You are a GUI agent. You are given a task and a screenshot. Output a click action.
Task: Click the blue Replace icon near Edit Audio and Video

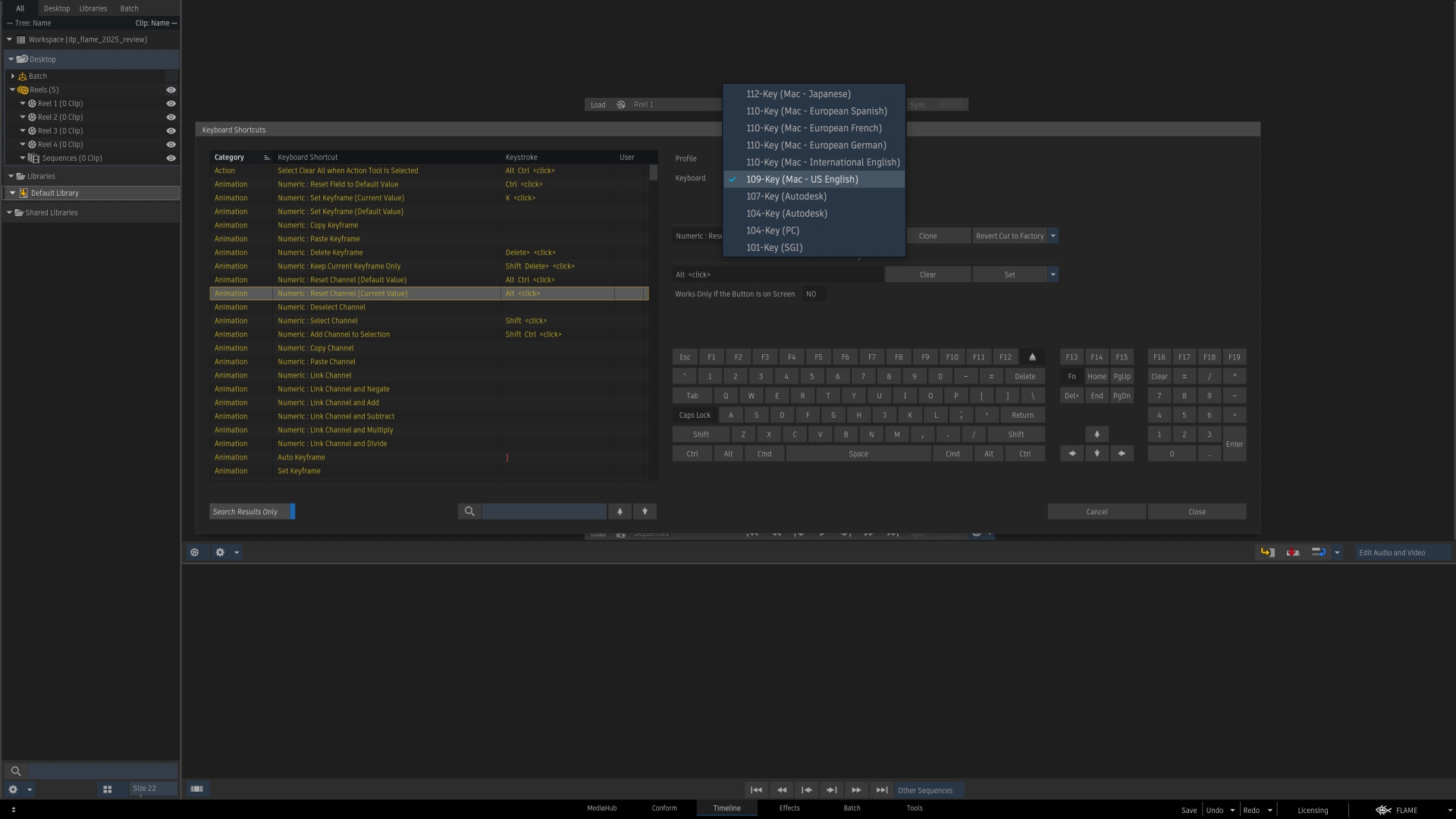coord(1318,552)
